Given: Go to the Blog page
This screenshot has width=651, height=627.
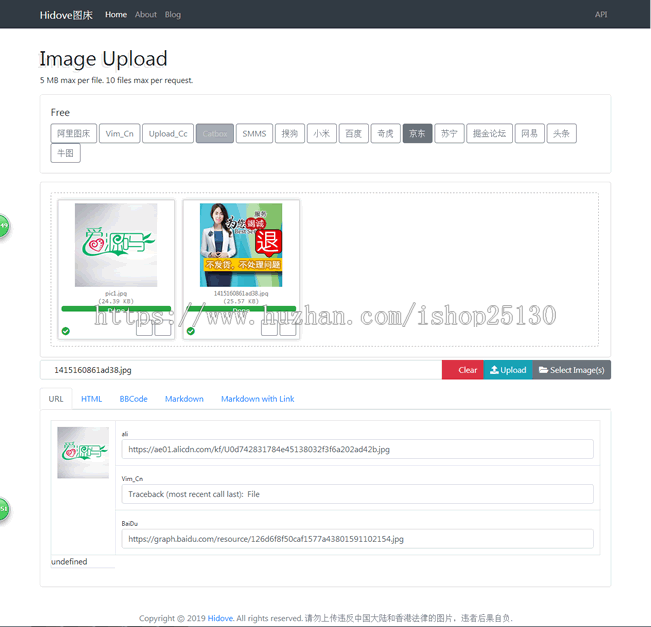Looking at the screenshot, I should click(x=173, y=15).
